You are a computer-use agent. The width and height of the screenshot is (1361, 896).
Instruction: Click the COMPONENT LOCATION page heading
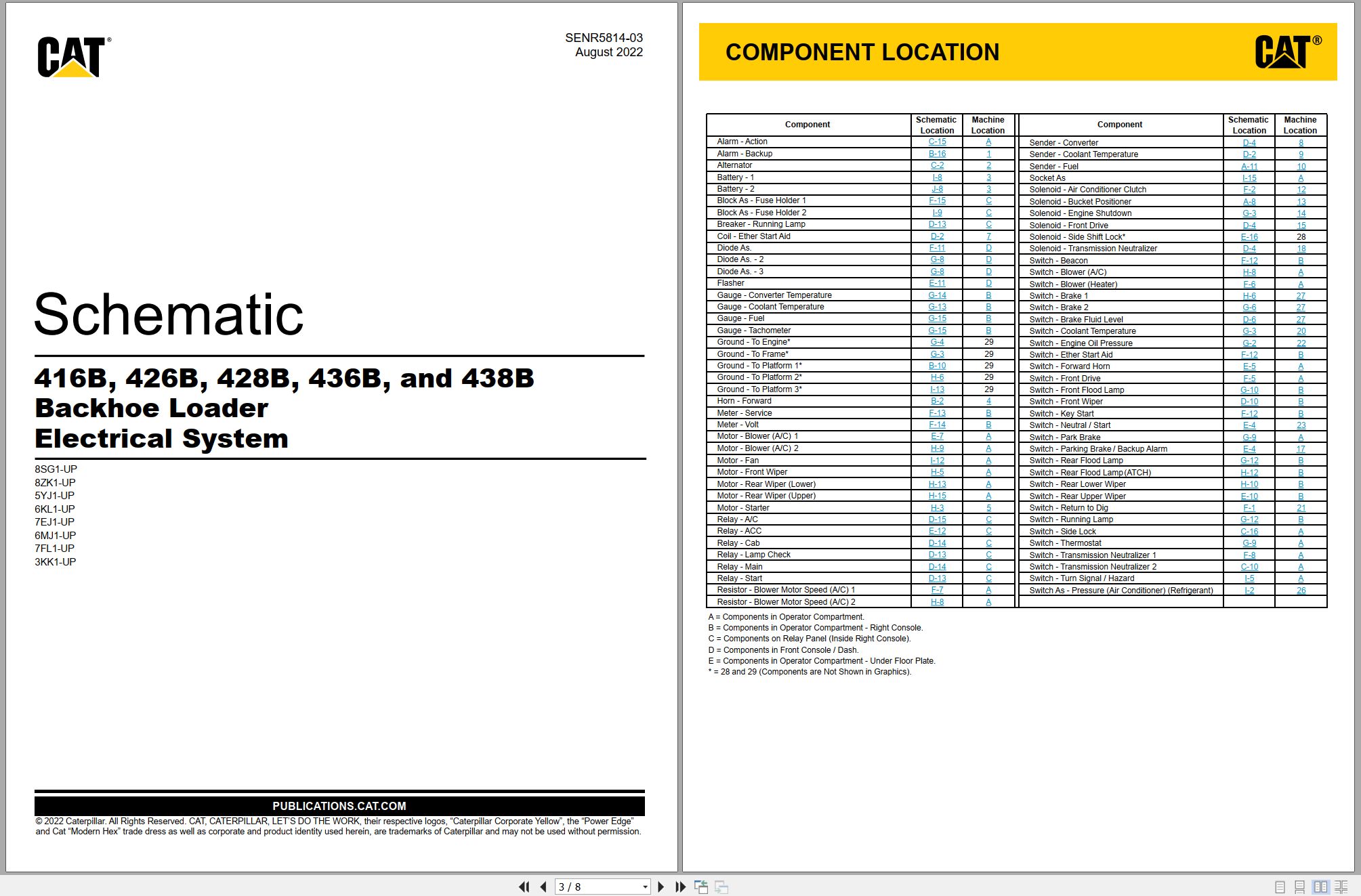pos(862,52)
